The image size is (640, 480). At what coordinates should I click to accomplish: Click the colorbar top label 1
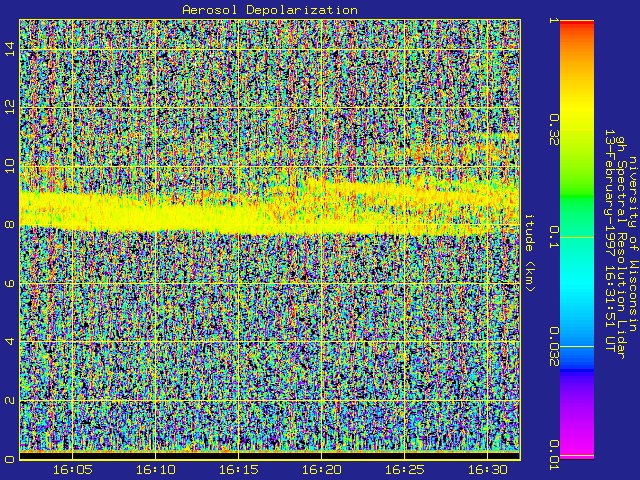(x=554, y=20)
